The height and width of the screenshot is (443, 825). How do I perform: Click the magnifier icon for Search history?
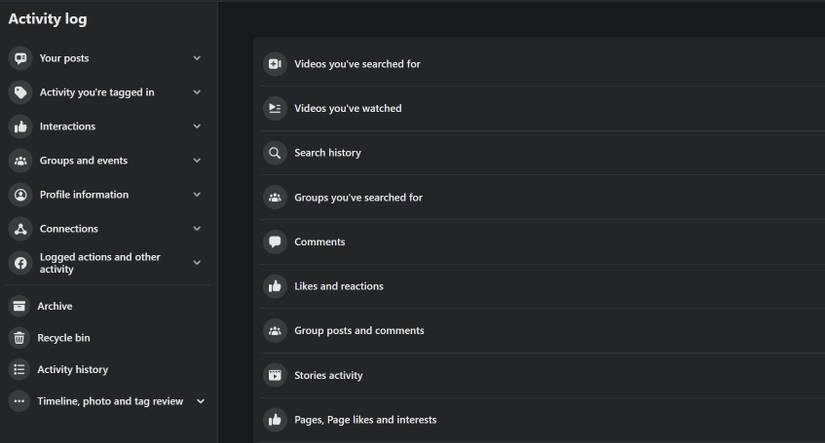click(x=275, y=153)
